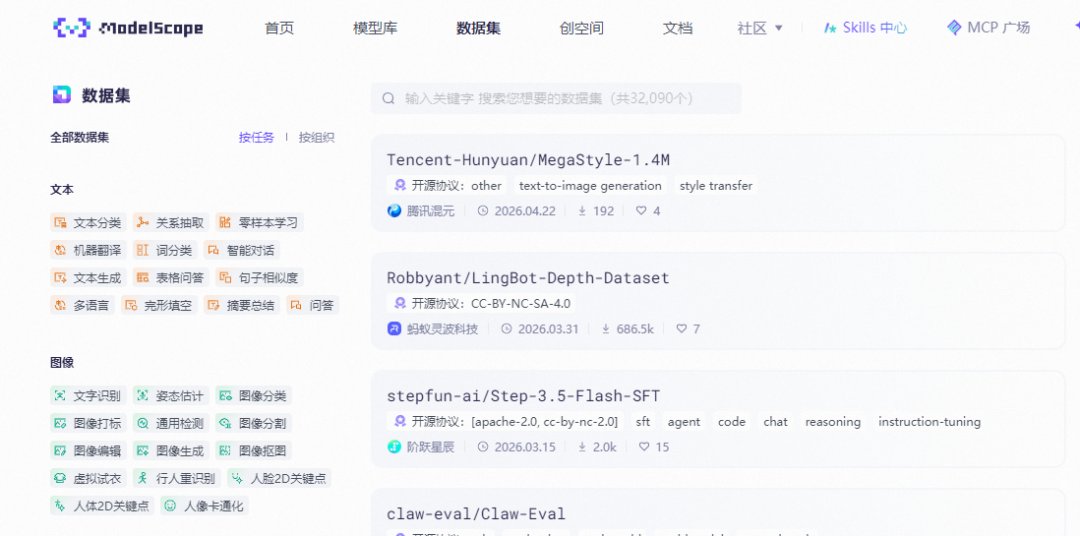The width and height of the screenshot is (1080, 536).
Task: Click the 姿态估计 tag icon
Action: (143, 395)
